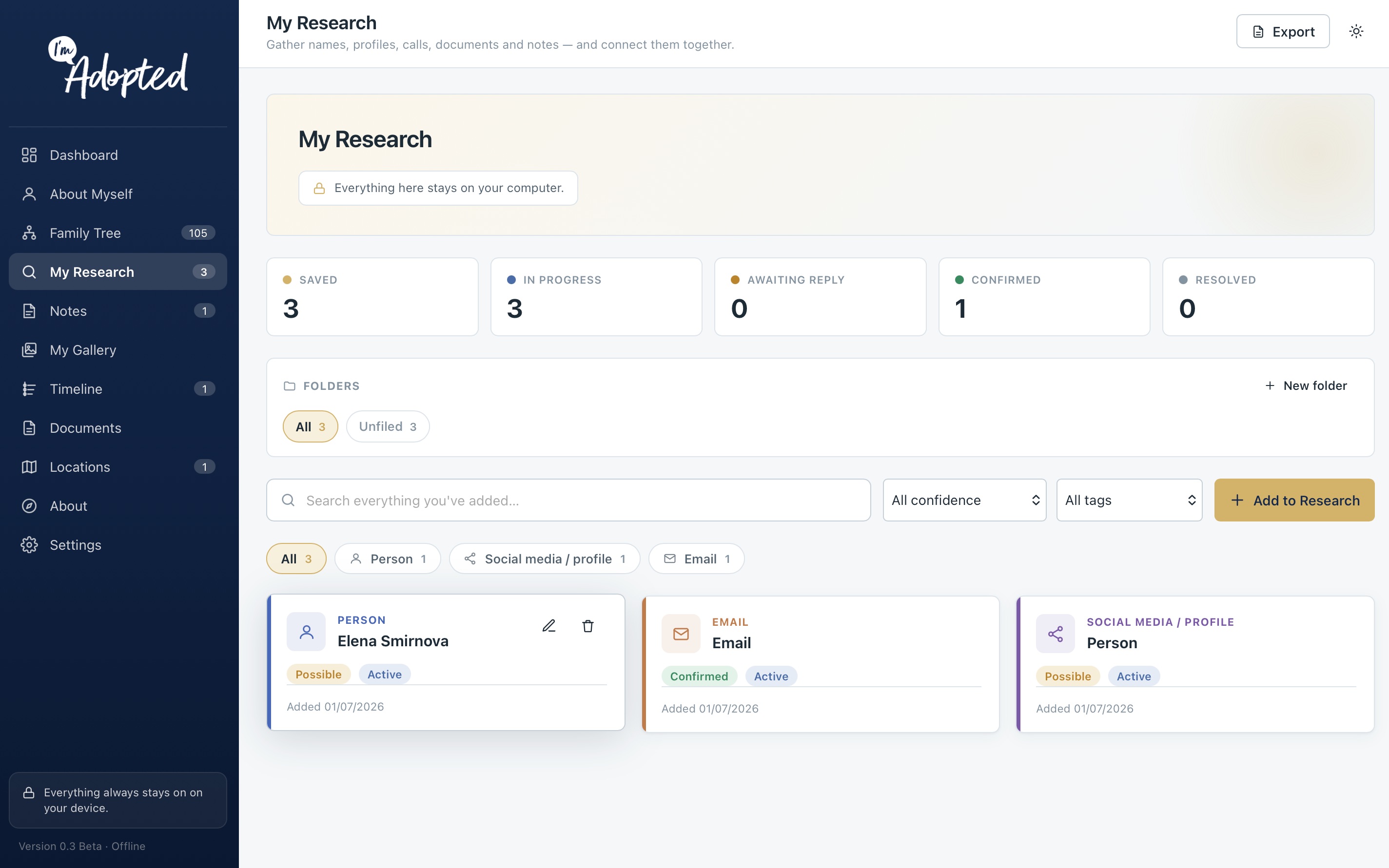Open My Gallery in sidebar

click(117, 350)
